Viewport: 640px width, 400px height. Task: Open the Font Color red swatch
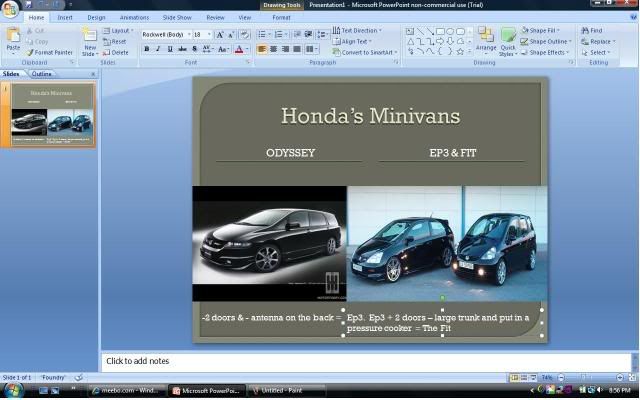tap(239, 49)
